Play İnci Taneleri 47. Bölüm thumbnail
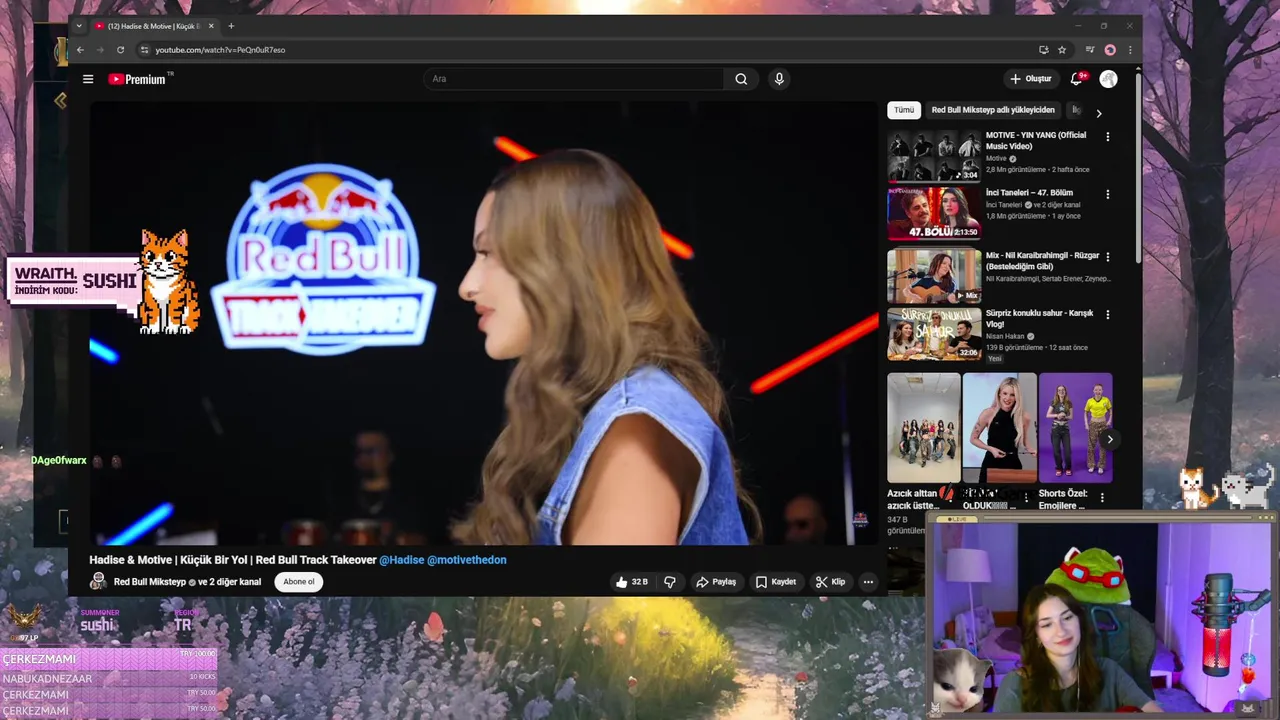 point(934,214)
